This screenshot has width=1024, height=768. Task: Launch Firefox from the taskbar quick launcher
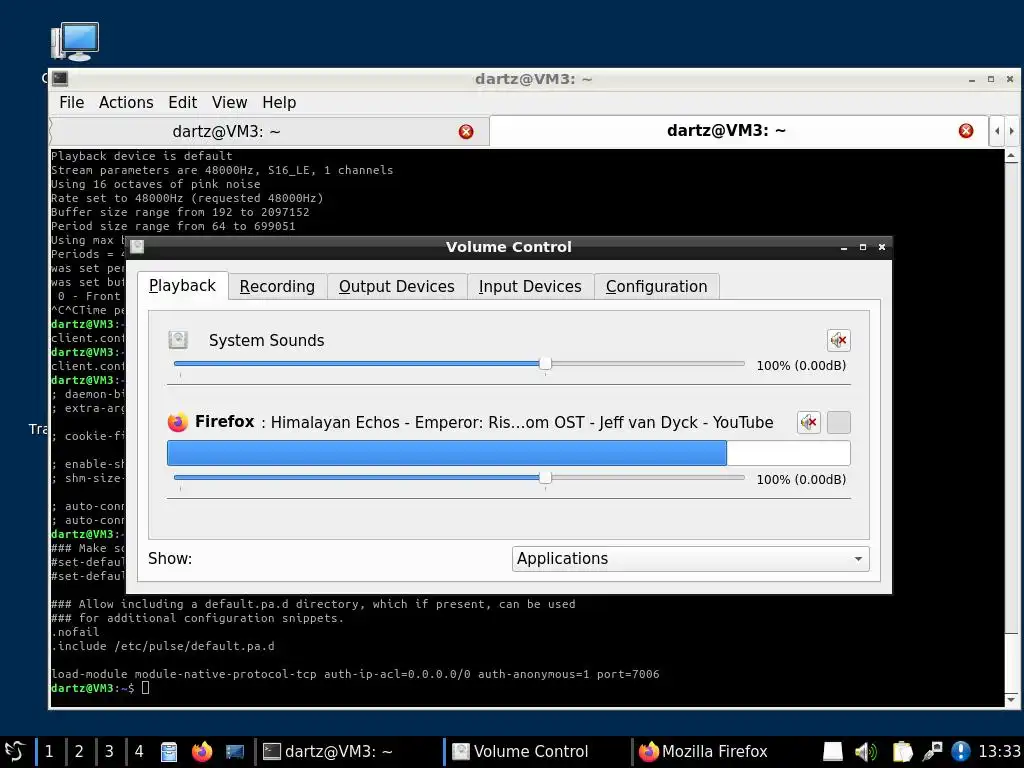click(202, 752)
